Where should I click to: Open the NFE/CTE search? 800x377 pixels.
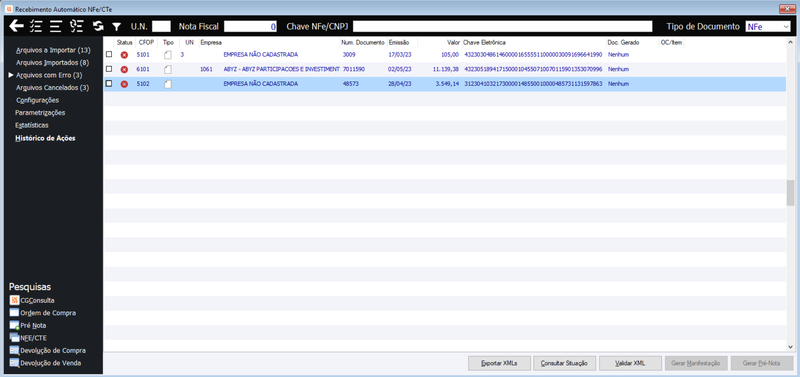(29, 338)
